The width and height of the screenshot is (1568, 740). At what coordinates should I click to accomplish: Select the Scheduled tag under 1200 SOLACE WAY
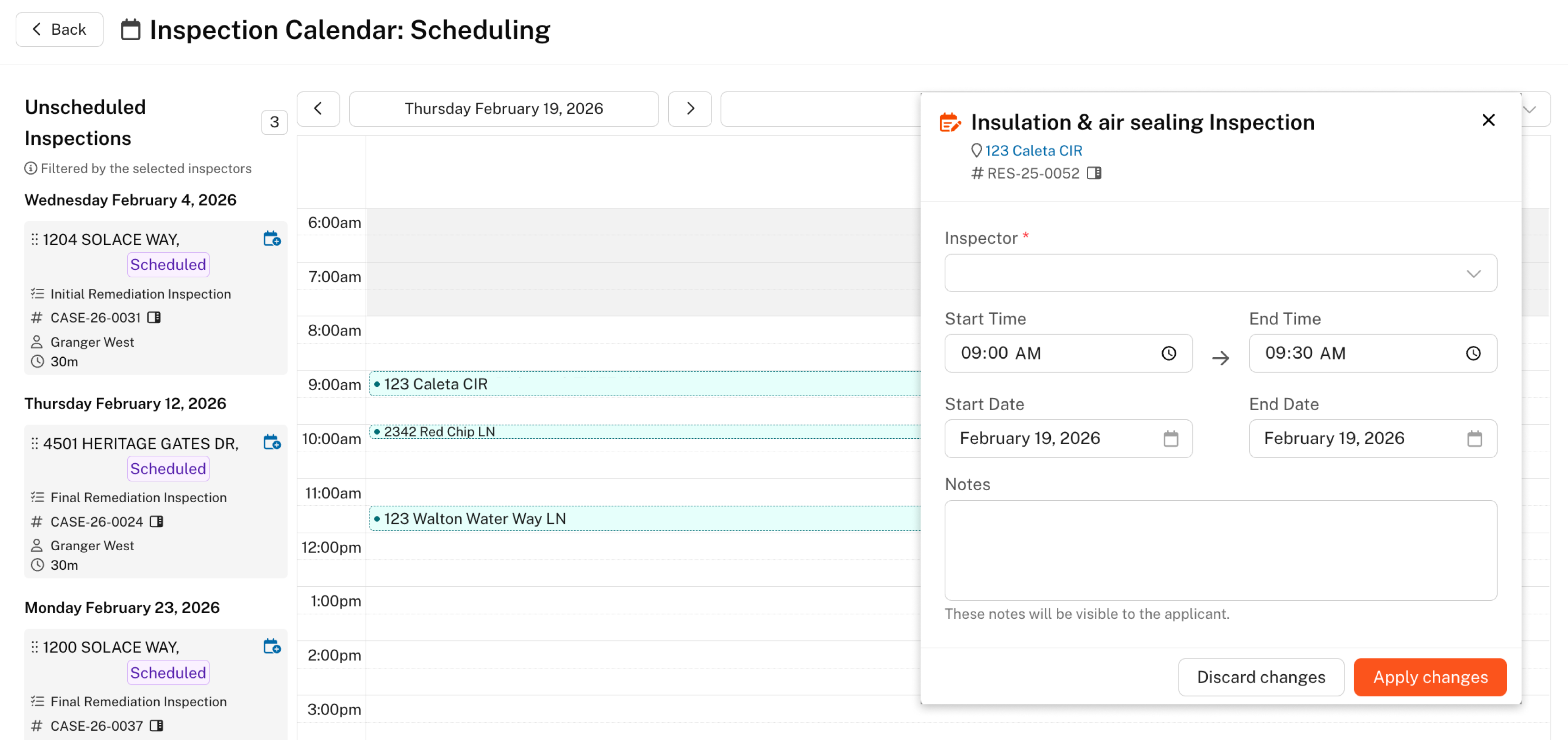tap(168, 672)
